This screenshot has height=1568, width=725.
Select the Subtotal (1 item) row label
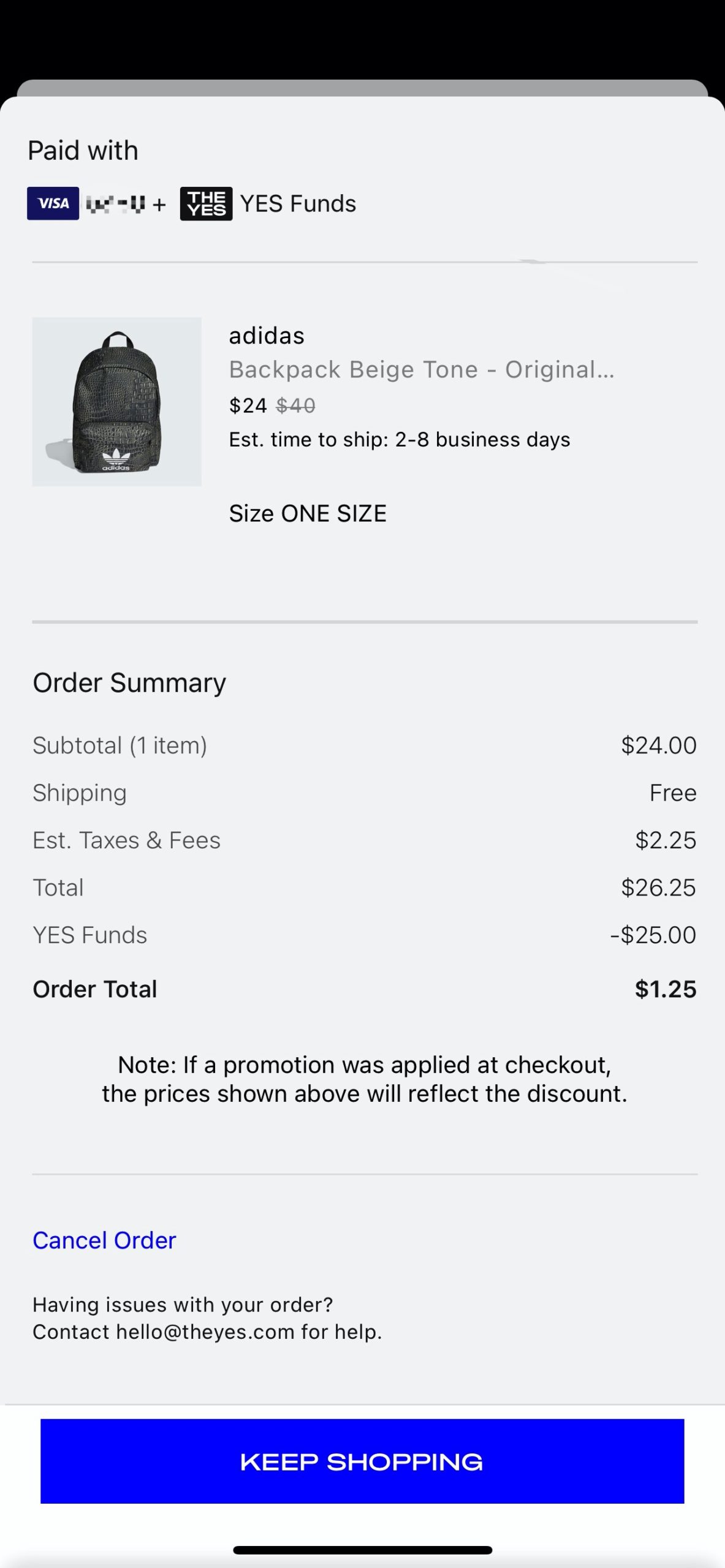click(x=120, y=745)
